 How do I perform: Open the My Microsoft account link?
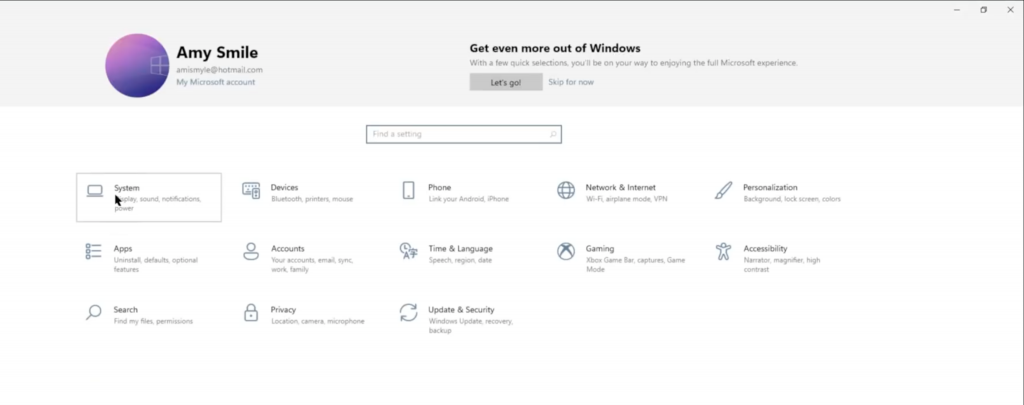click(216, 82)
